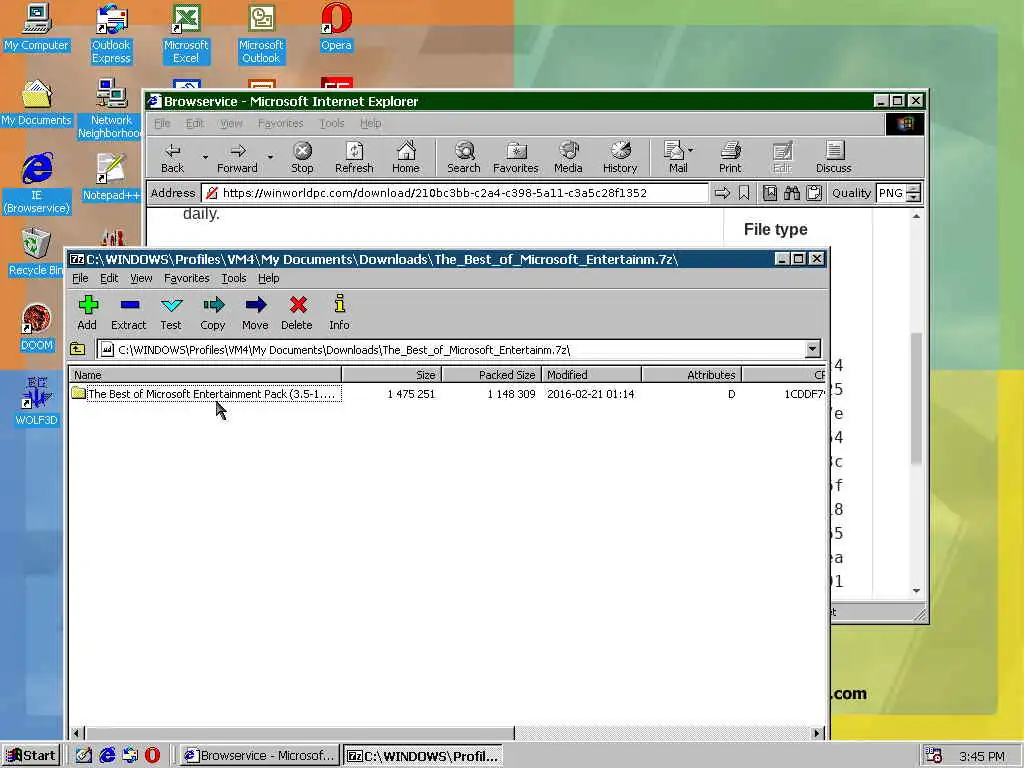
Task: Click the Opera quick launch icon
Action: (152, 756)
